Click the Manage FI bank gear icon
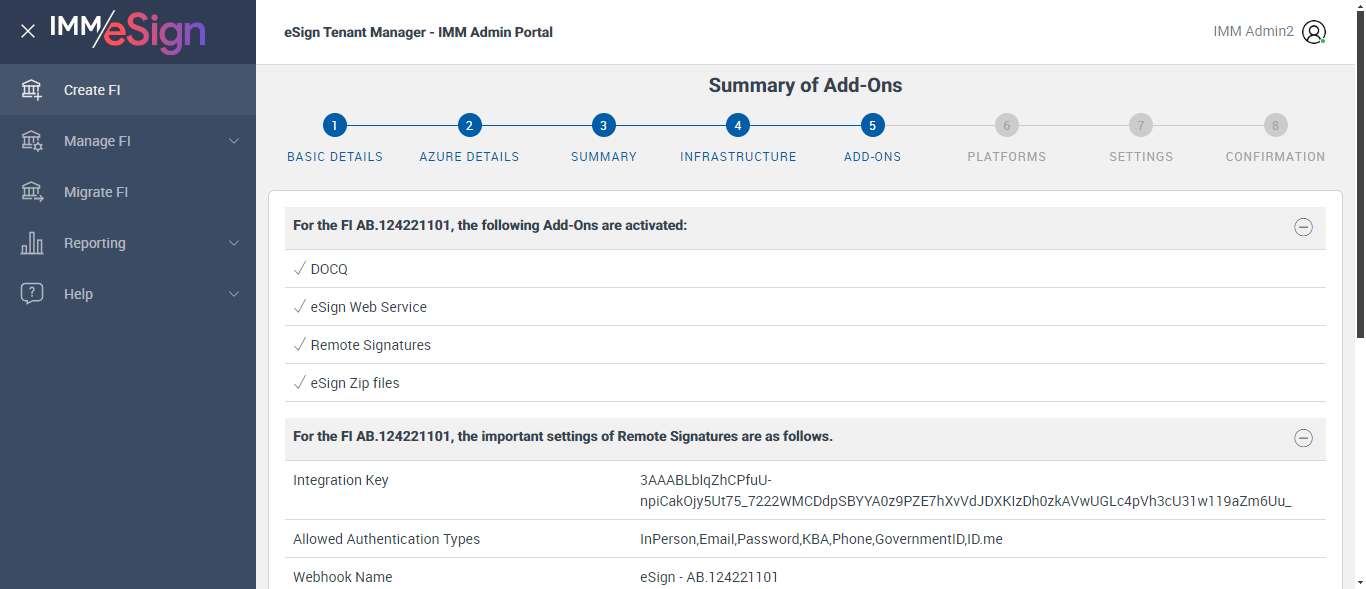 coord(32,141)
